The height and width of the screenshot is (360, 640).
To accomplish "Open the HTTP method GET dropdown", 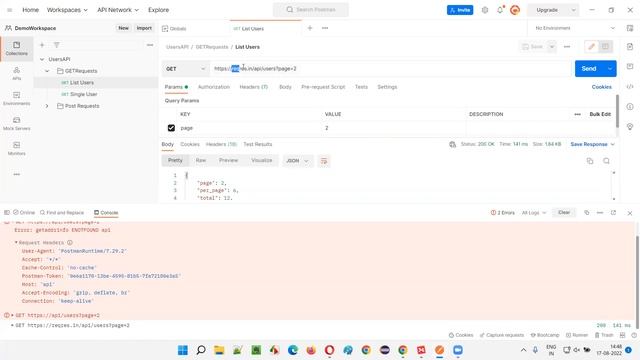I will click(x=185, y=69).
